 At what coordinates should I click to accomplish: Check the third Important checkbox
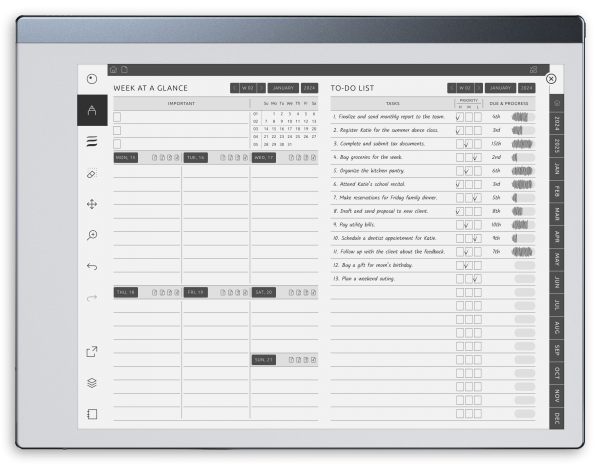coord(117,144)
